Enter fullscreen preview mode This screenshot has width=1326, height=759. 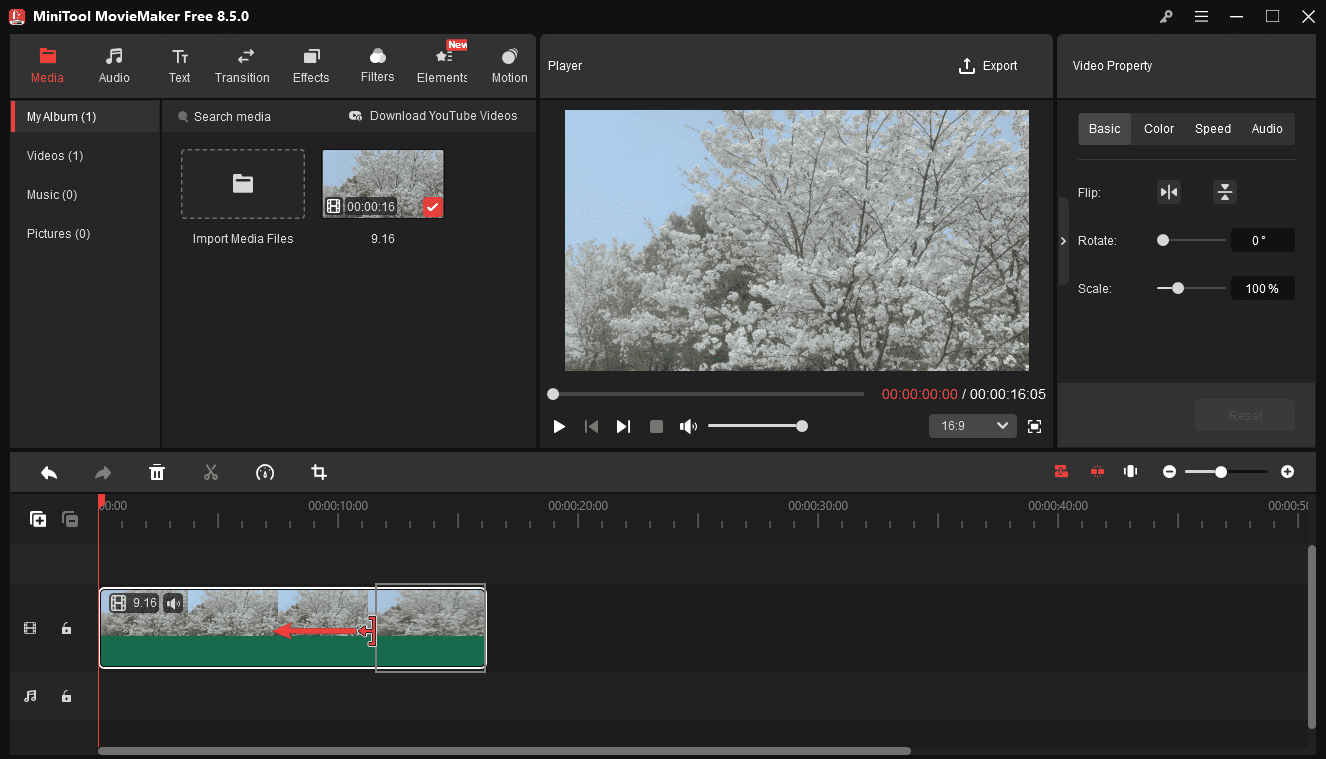1034,425
